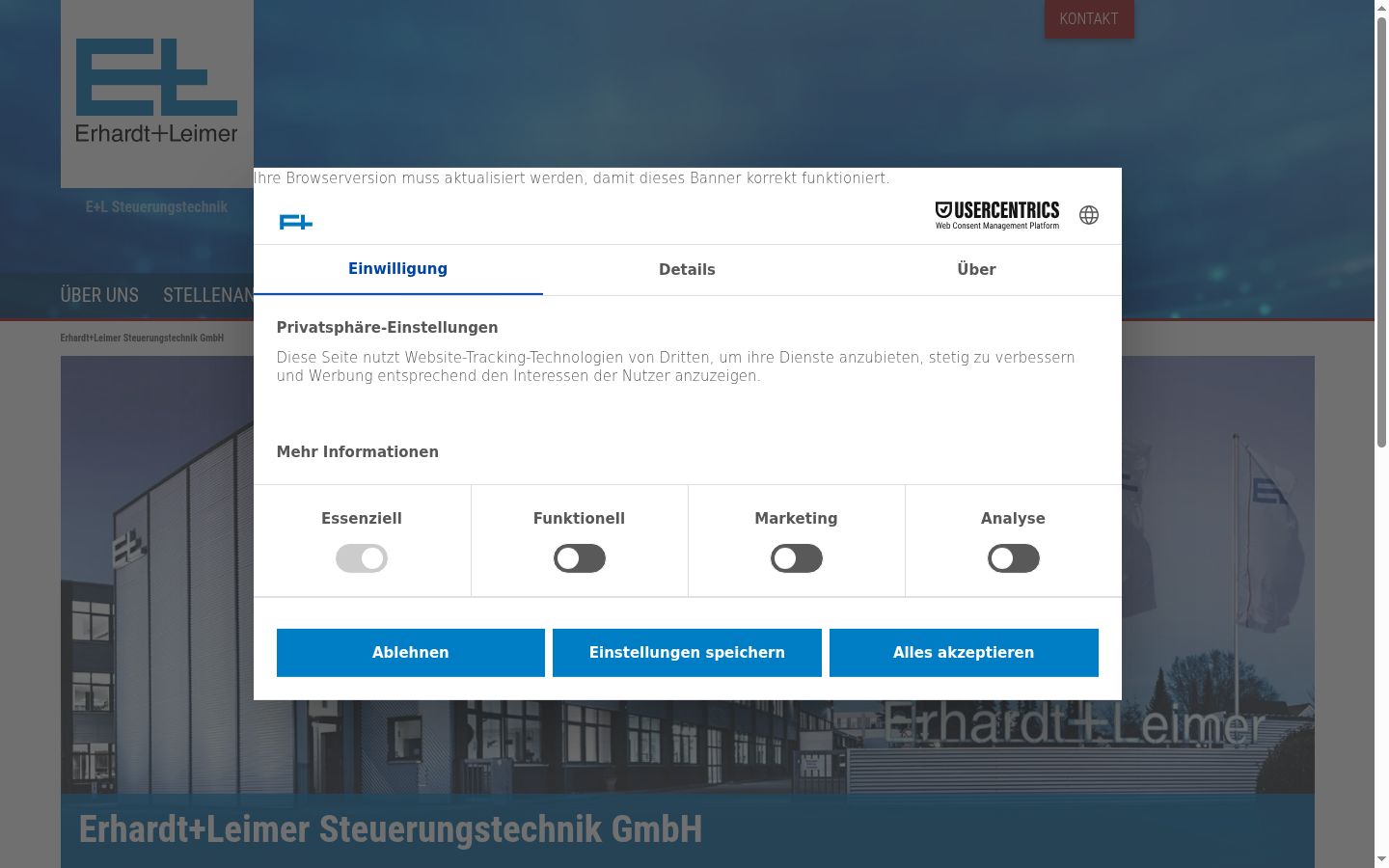Click Einstellungen speichern button
Image resolution: width=1389 pixels, height=868 pixels.
(x=688, y=653)
